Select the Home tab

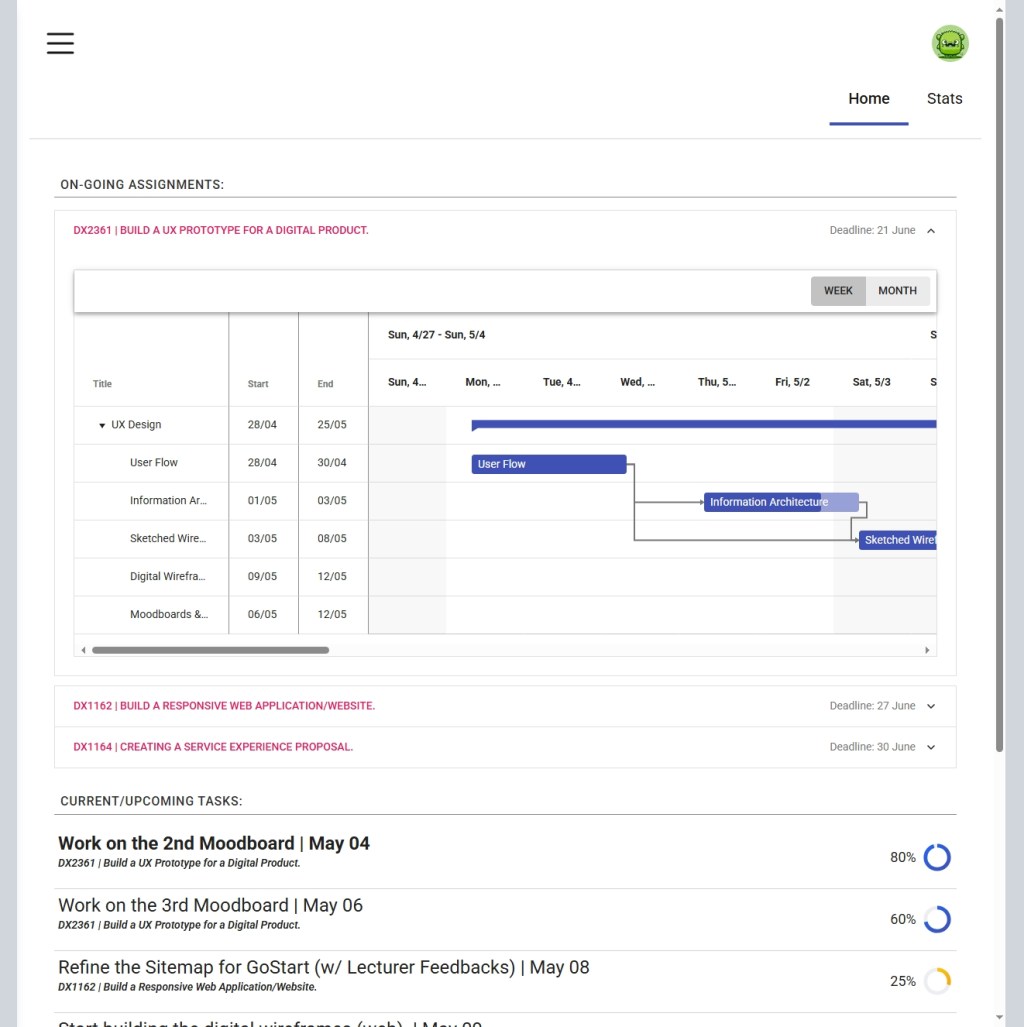pyautogui.click(x=868, y=99)
